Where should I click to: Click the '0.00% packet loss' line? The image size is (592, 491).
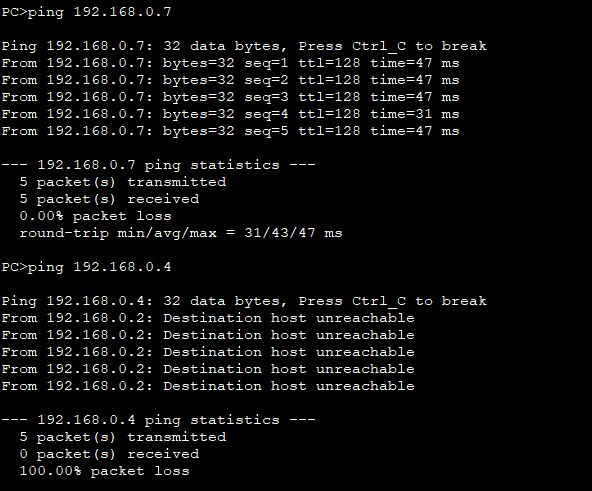point(96,216)
